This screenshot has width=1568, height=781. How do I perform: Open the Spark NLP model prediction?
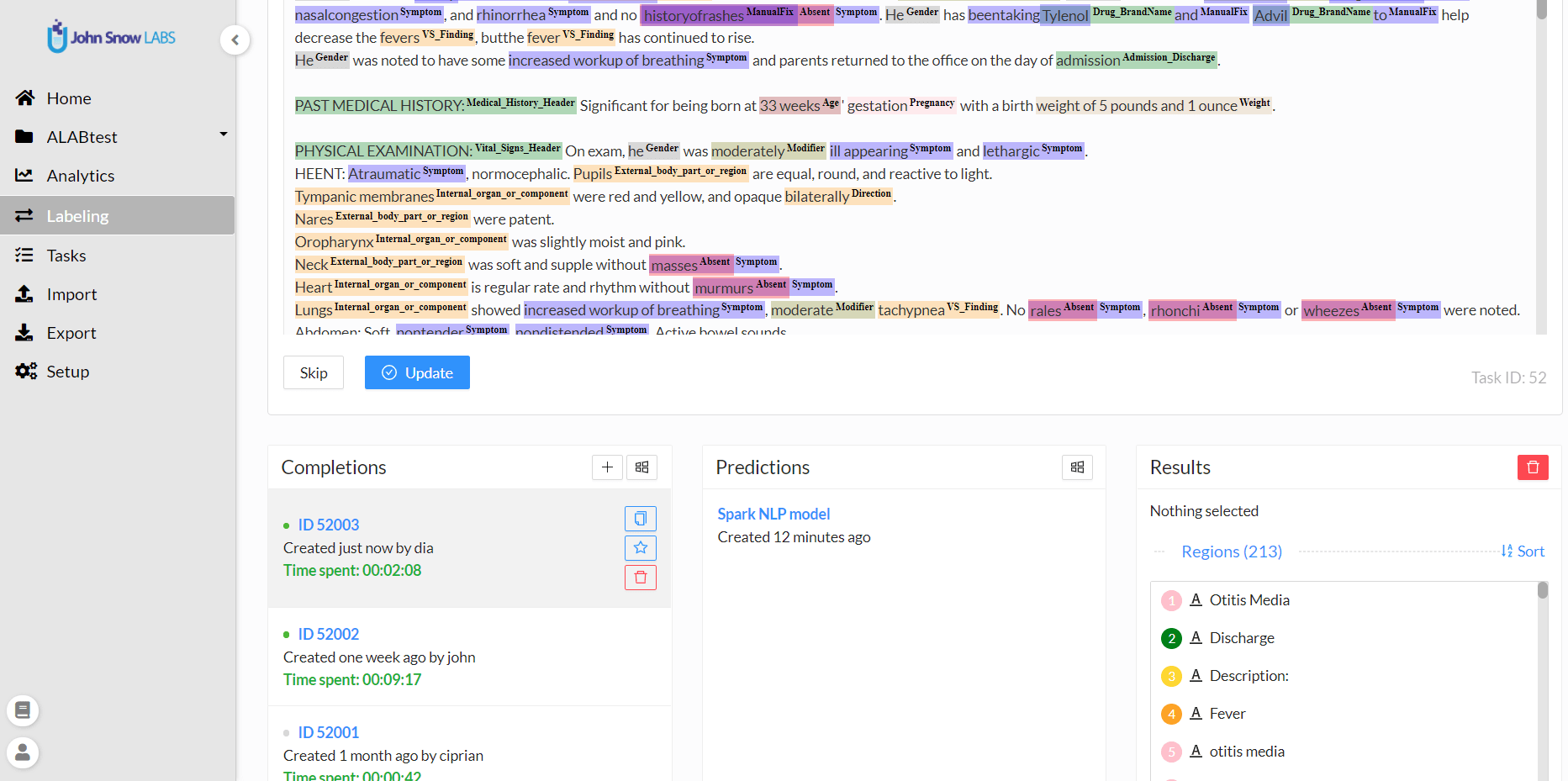tap(773, 514)
